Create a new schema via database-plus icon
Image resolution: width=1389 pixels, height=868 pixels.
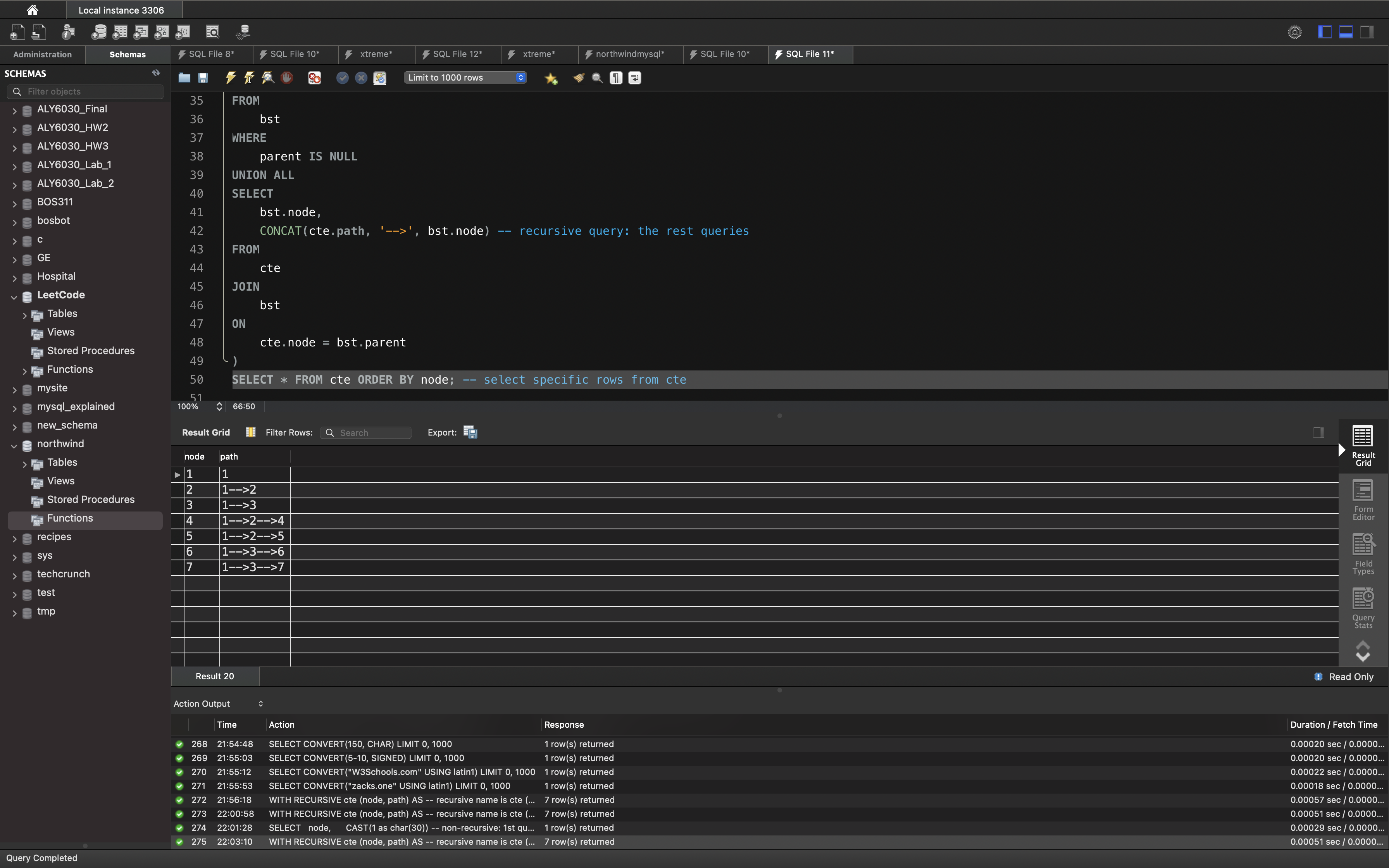(x=99, y=32)
